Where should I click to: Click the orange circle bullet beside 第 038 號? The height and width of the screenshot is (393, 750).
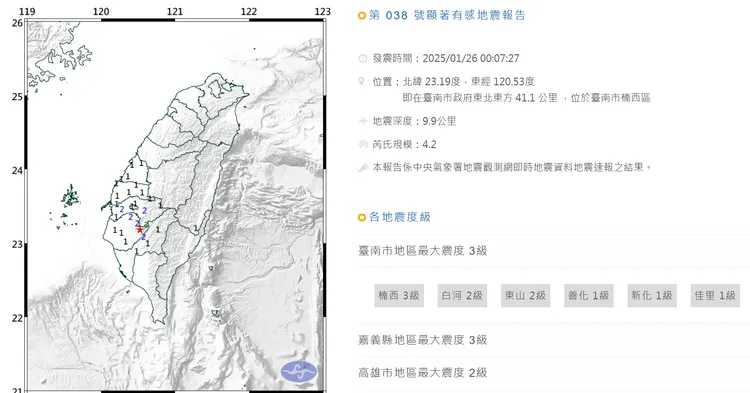(362, 16)
